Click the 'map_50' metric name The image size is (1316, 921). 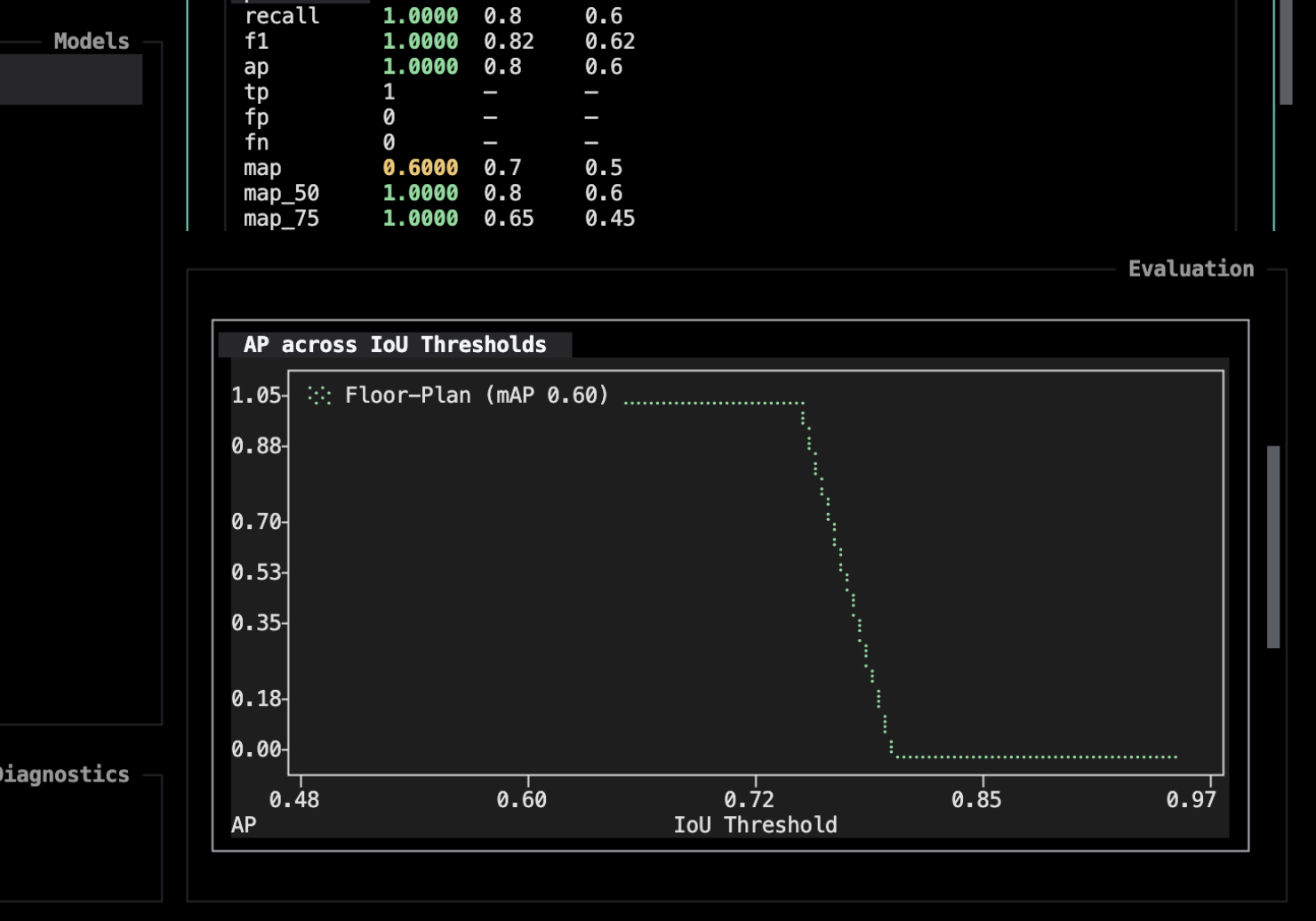[x=282, y=193]
